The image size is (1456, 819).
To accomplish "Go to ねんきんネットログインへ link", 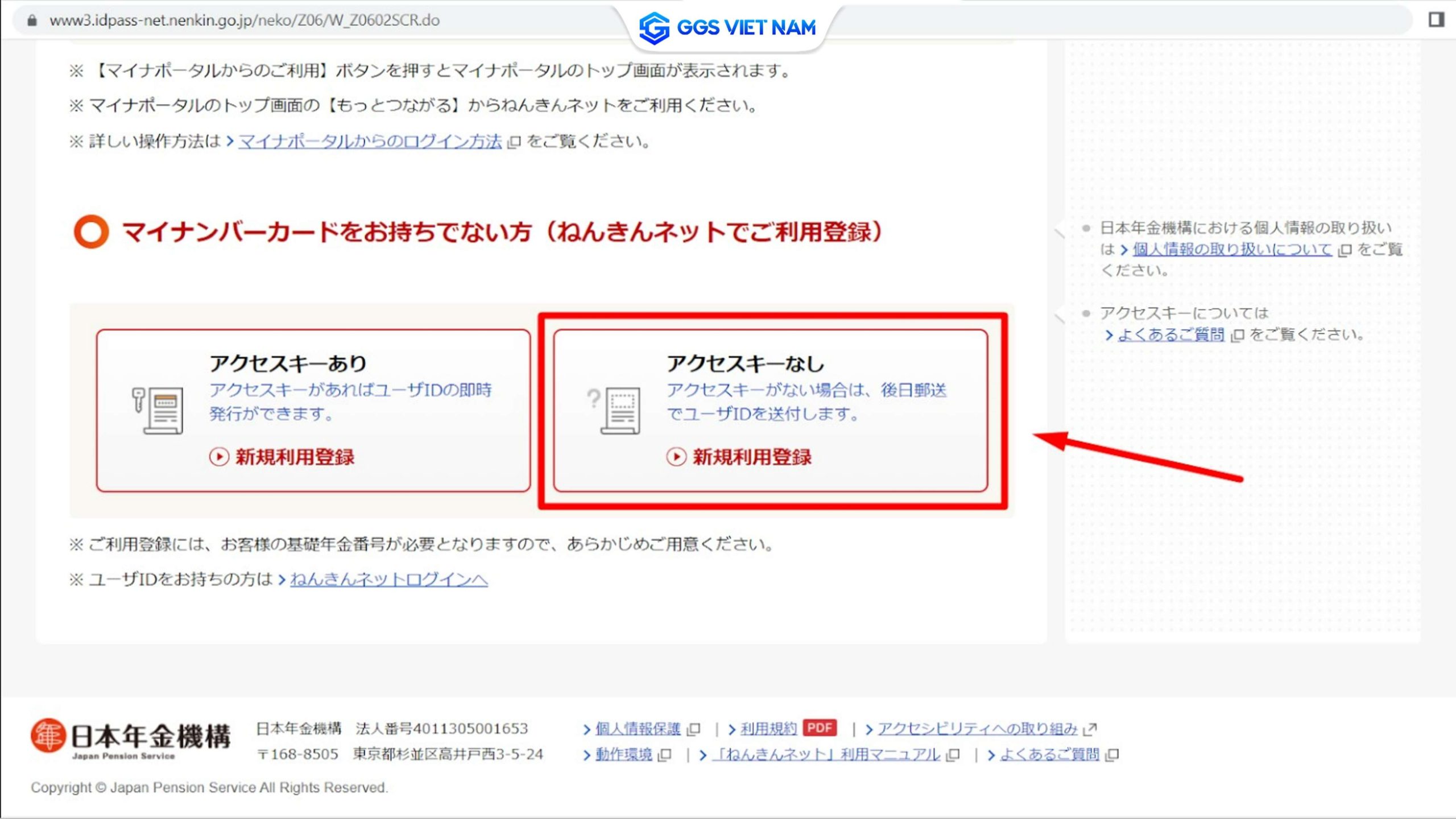I will (388, 580).
